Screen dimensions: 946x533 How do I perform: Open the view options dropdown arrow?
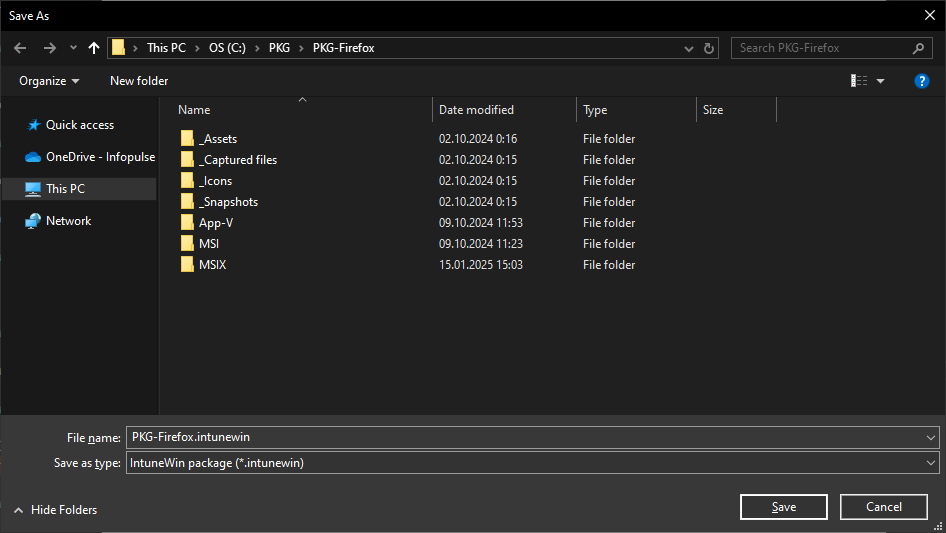click(880, 81)
